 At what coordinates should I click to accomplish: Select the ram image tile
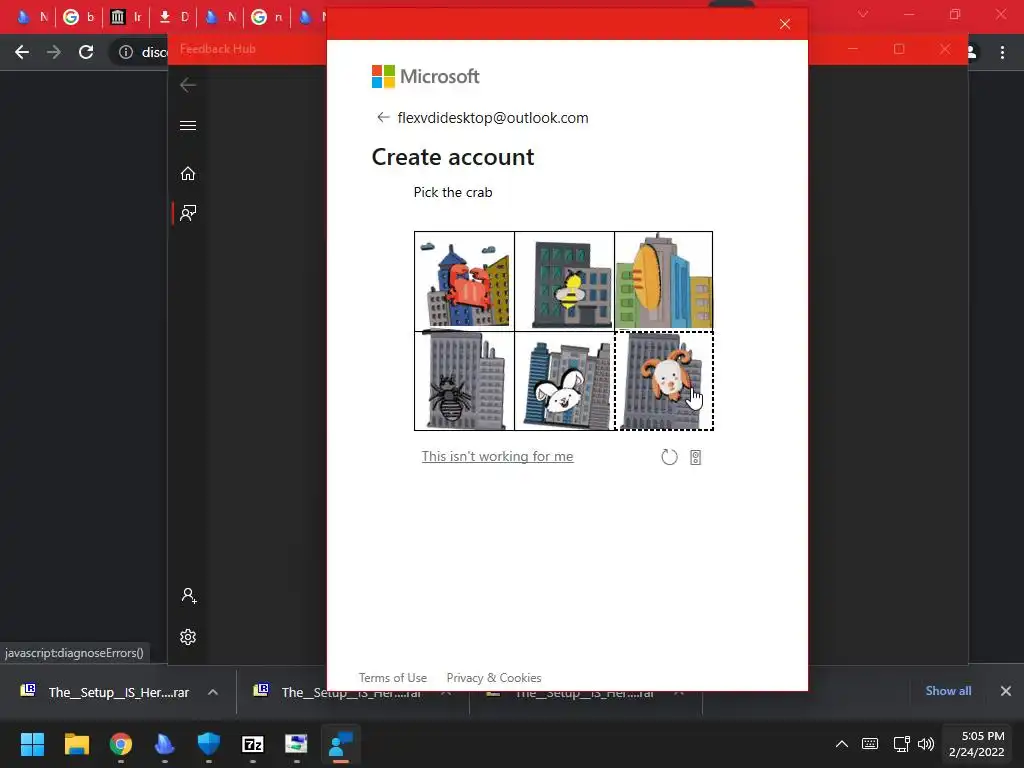pos(664,381)
